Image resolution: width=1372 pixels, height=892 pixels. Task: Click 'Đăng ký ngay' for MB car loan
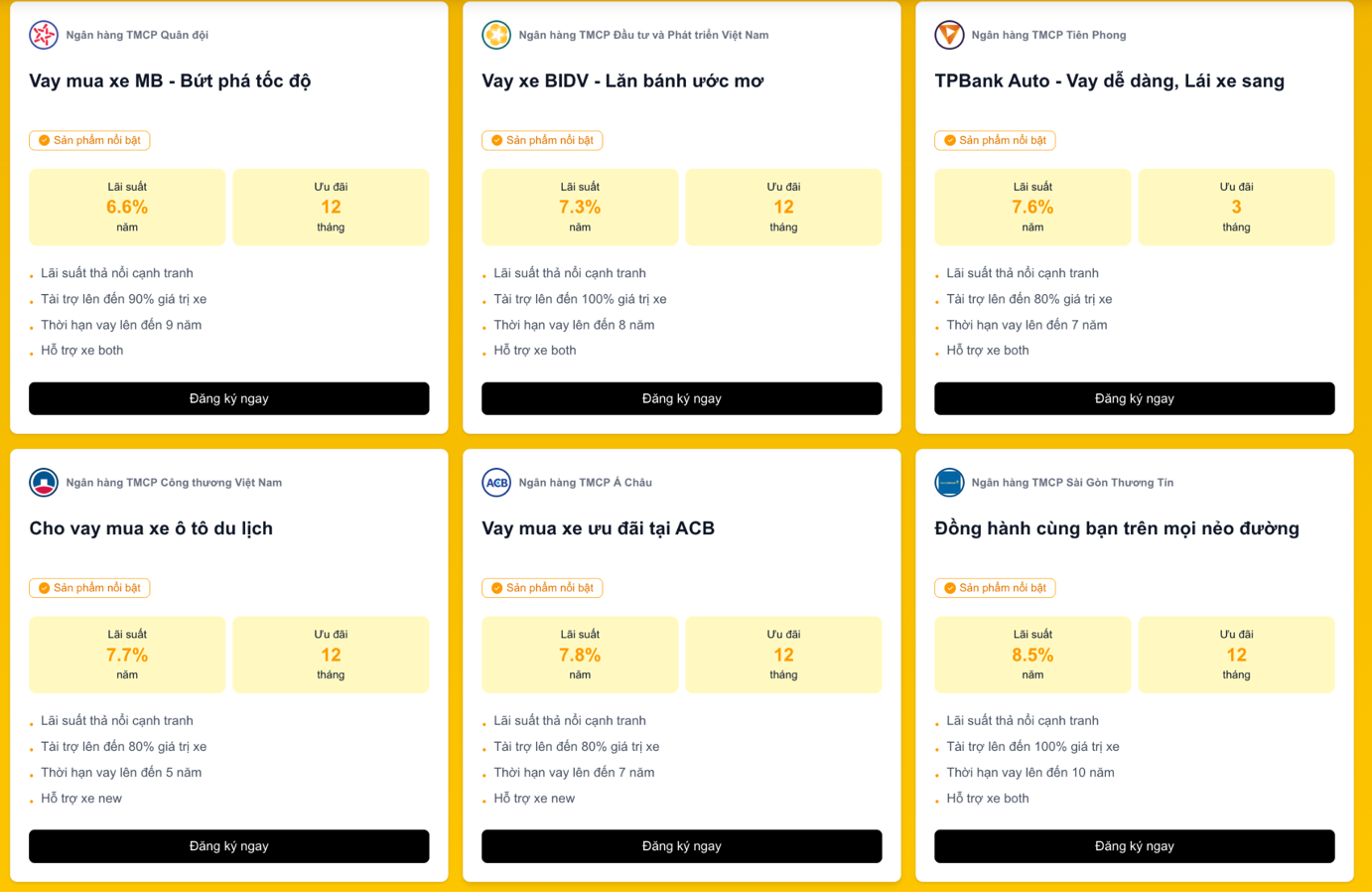pyautogui.click(x=229, y=398)
